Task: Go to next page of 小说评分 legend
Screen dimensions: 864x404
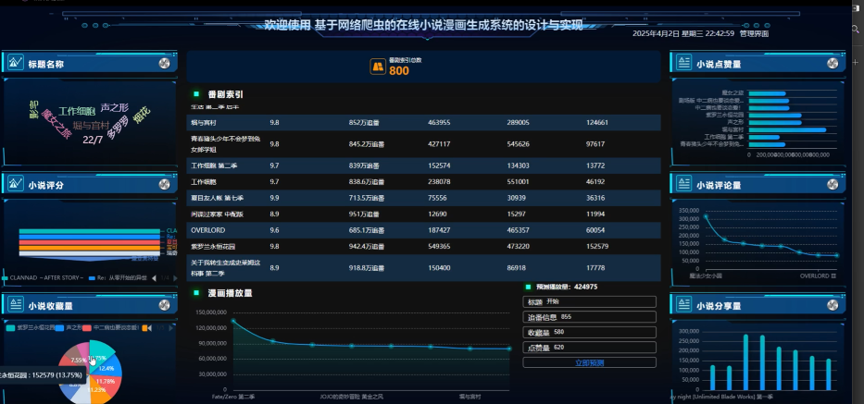Action: tap(175, 278)
